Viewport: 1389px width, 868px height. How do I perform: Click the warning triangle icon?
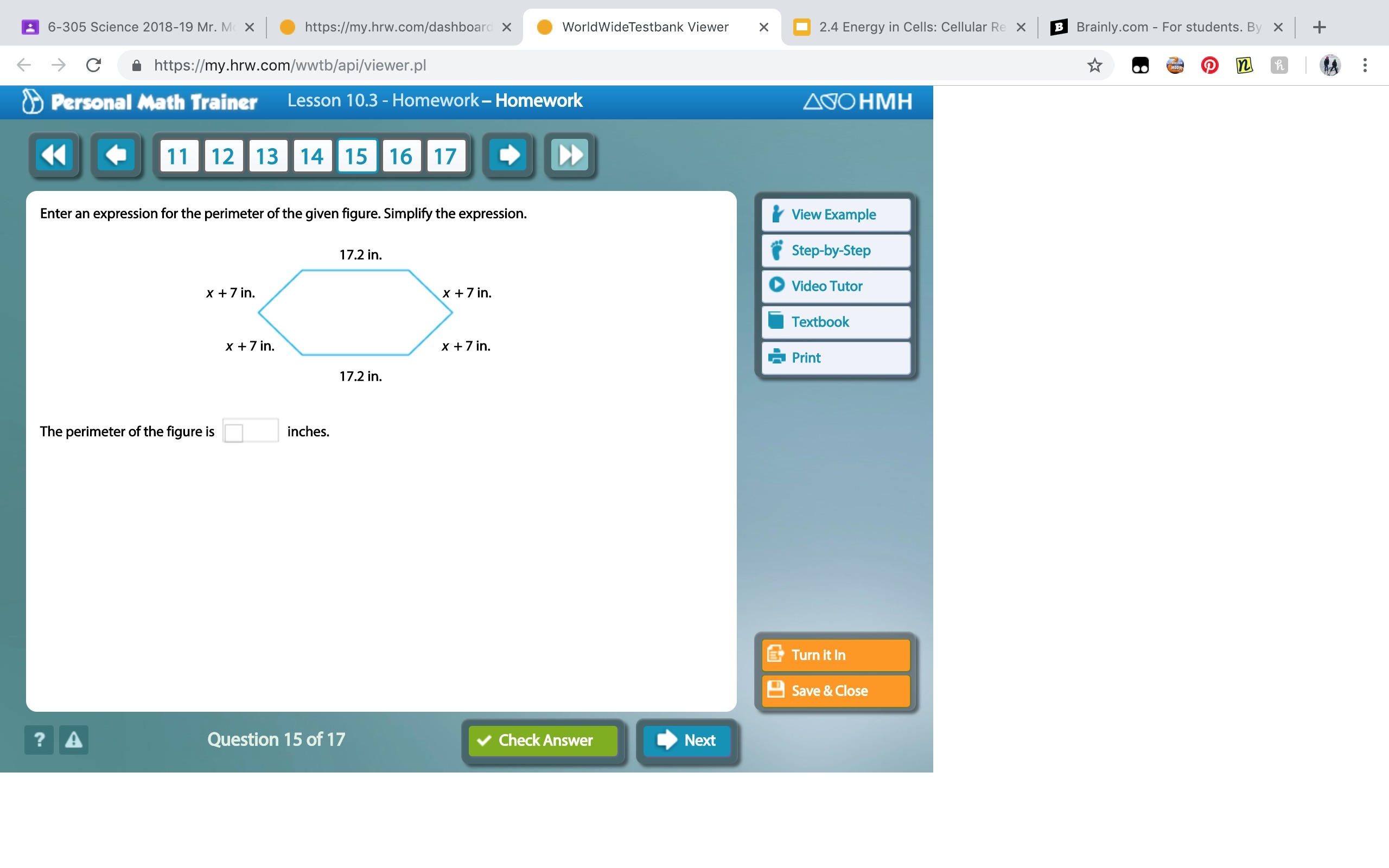tap(73, 739)
